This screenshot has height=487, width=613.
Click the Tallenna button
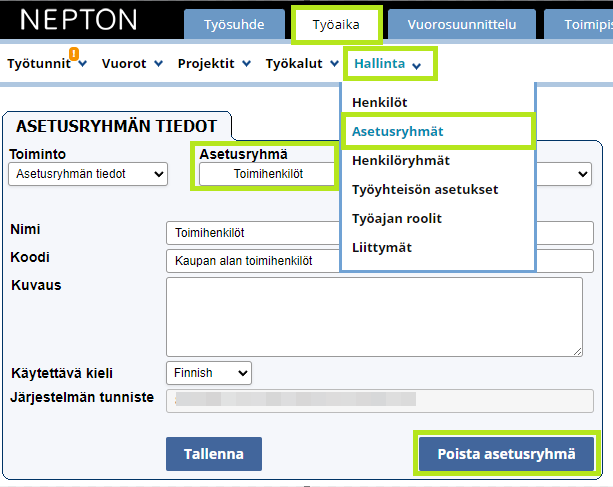(213, 454)
